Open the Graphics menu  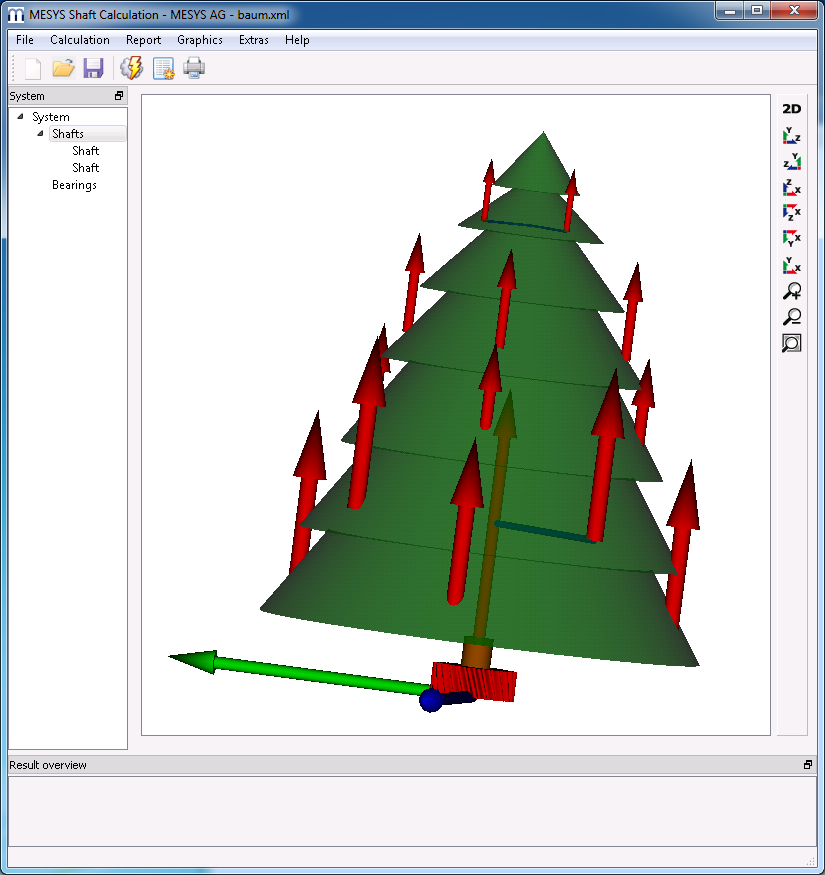coord(200,40)
